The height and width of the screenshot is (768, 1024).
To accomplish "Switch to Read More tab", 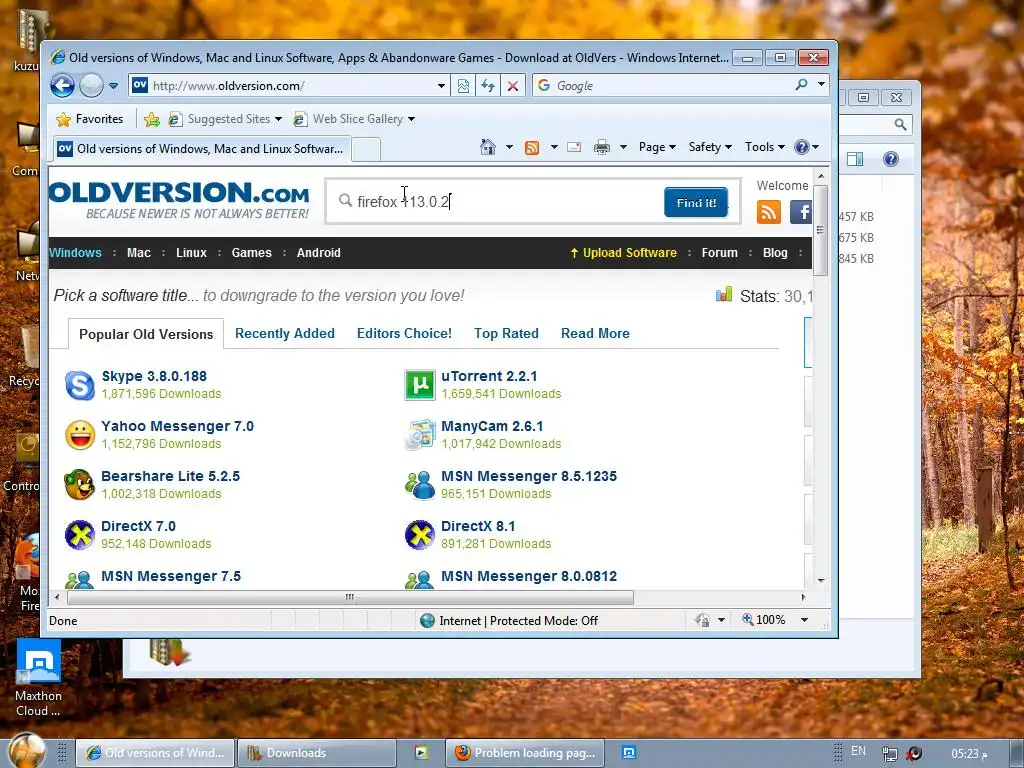I will [x=595, y=333].
